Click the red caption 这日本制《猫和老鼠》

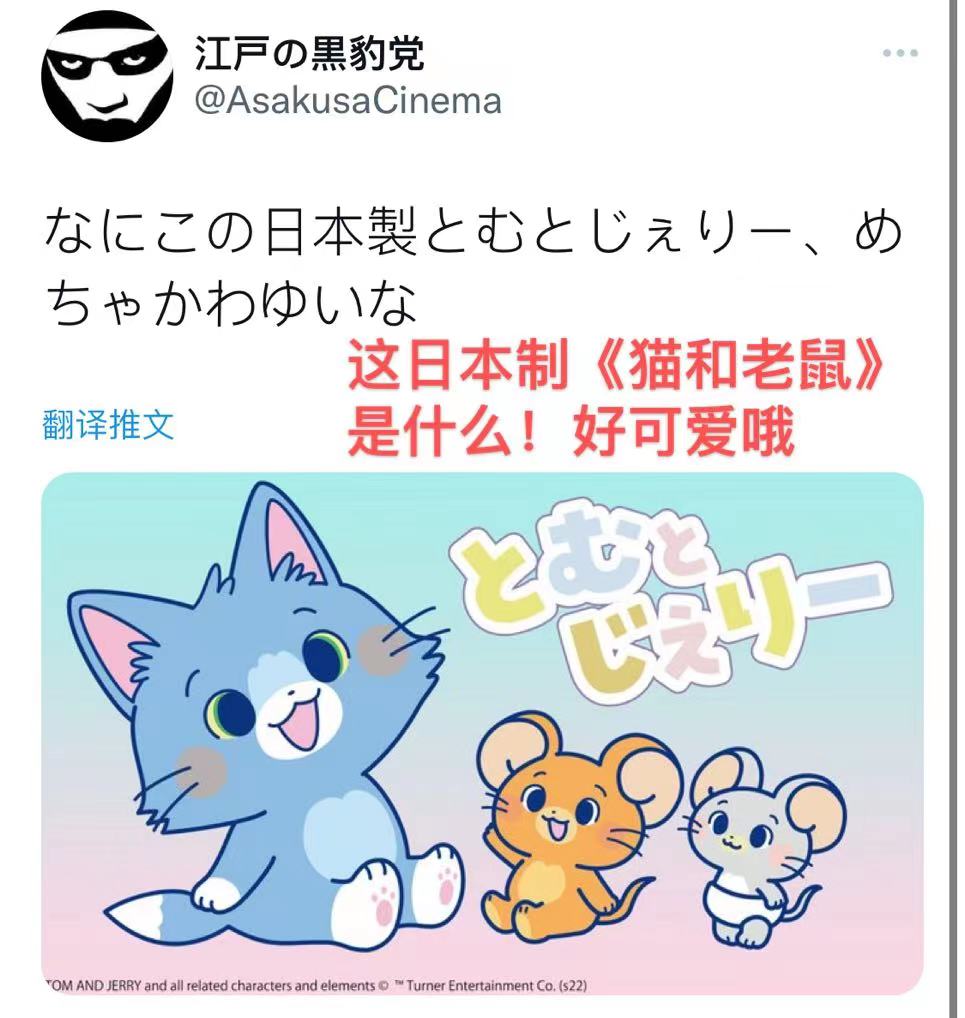pyautogui.click(x=616, y=365)
